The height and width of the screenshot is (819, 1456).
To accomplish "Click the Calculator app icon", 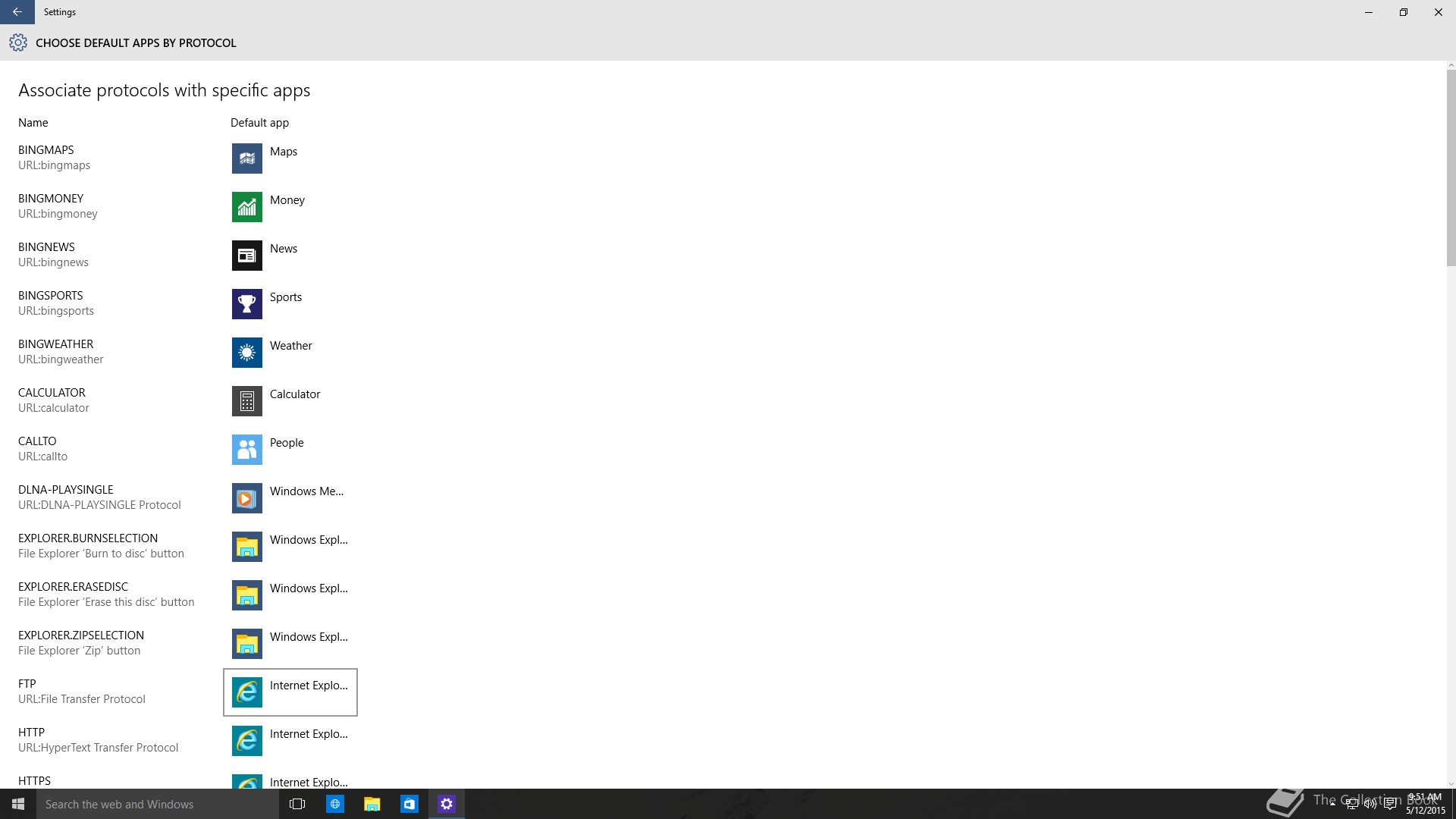I will (x=246, y=401).
